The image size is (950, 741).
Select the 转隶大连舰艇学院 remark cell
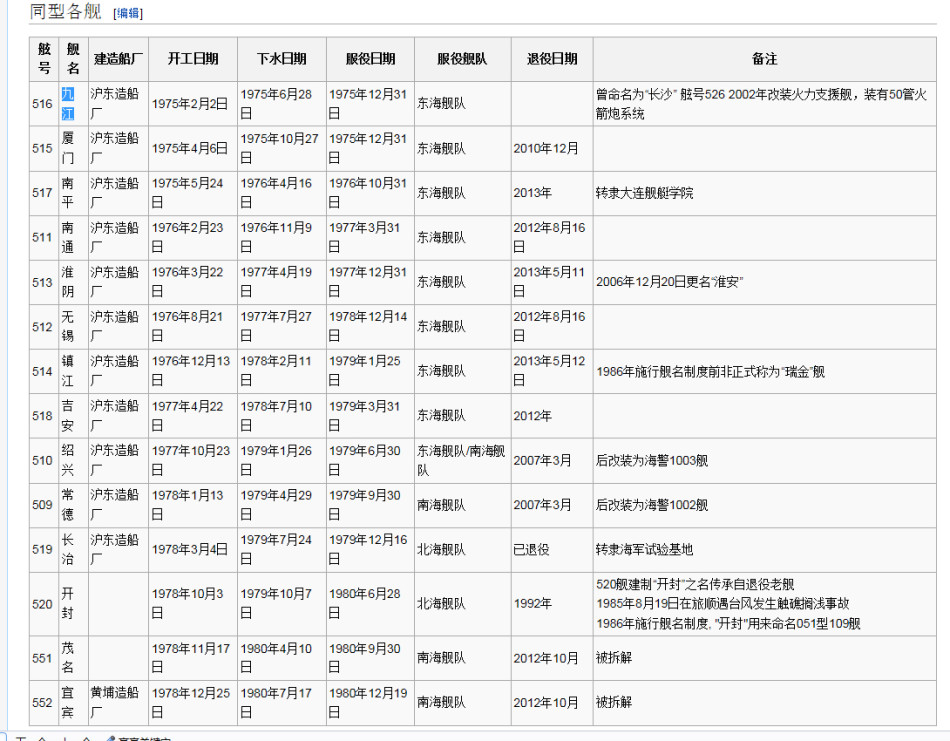click(644, 193)
